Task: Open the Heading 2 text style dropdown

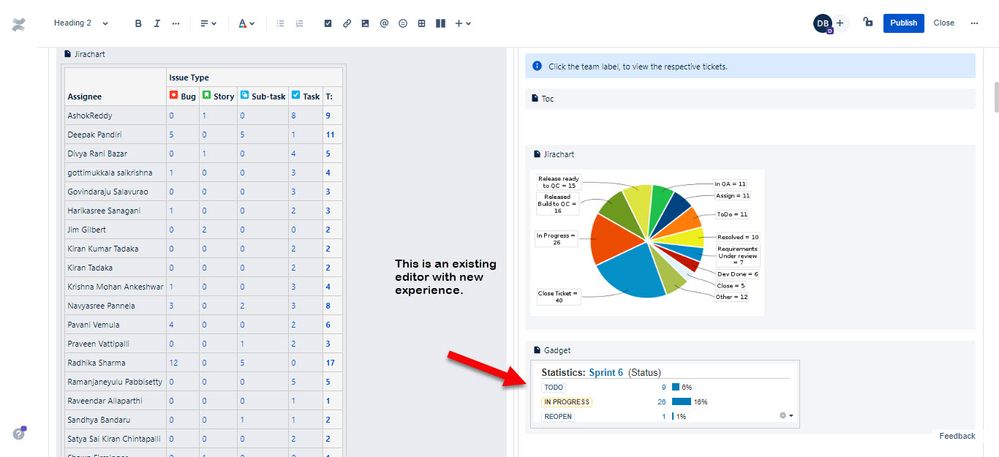Action: (x=81, y=23)
